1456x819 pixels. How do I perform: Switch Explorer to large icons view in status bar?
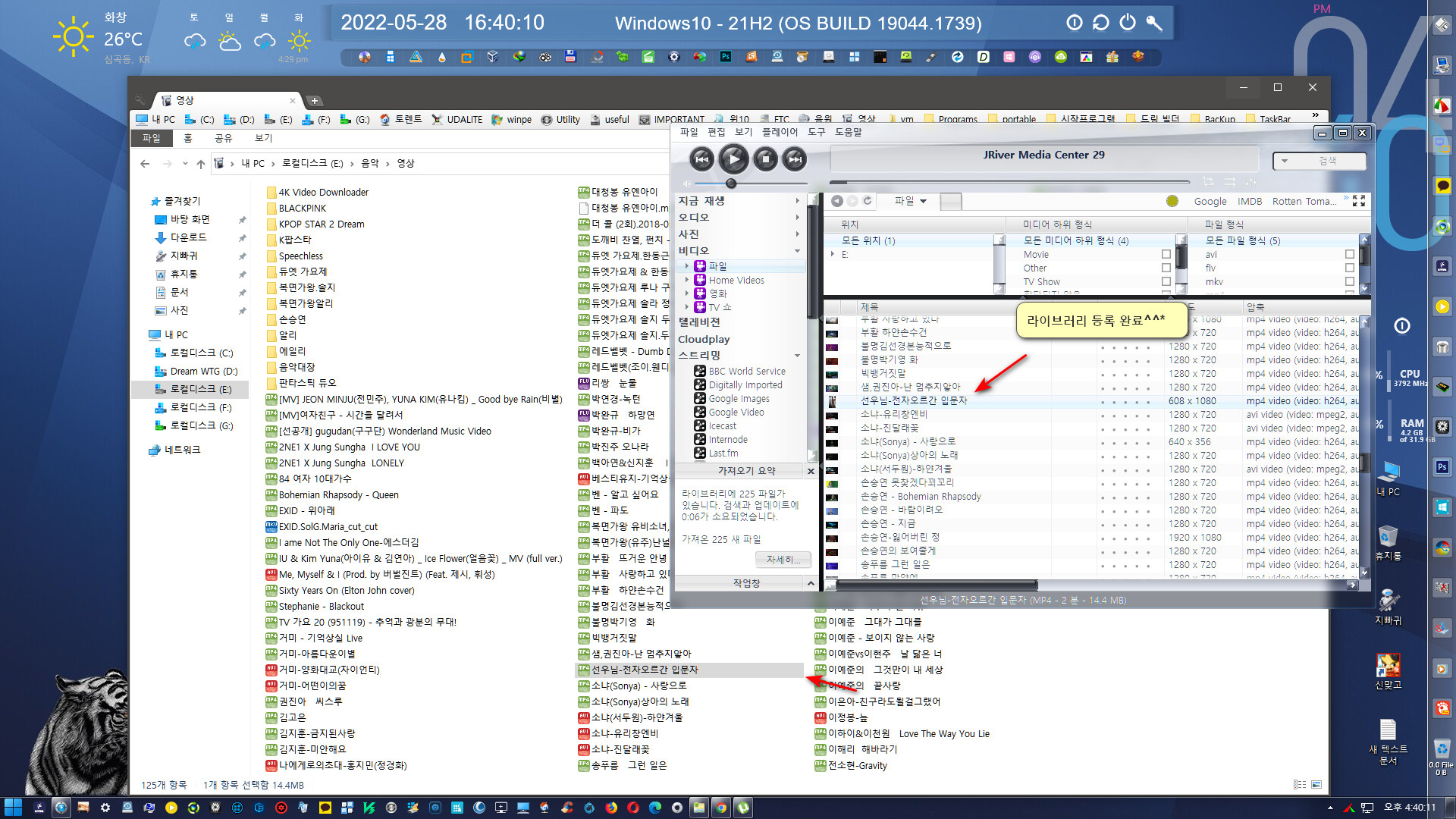coord(1316,785)
